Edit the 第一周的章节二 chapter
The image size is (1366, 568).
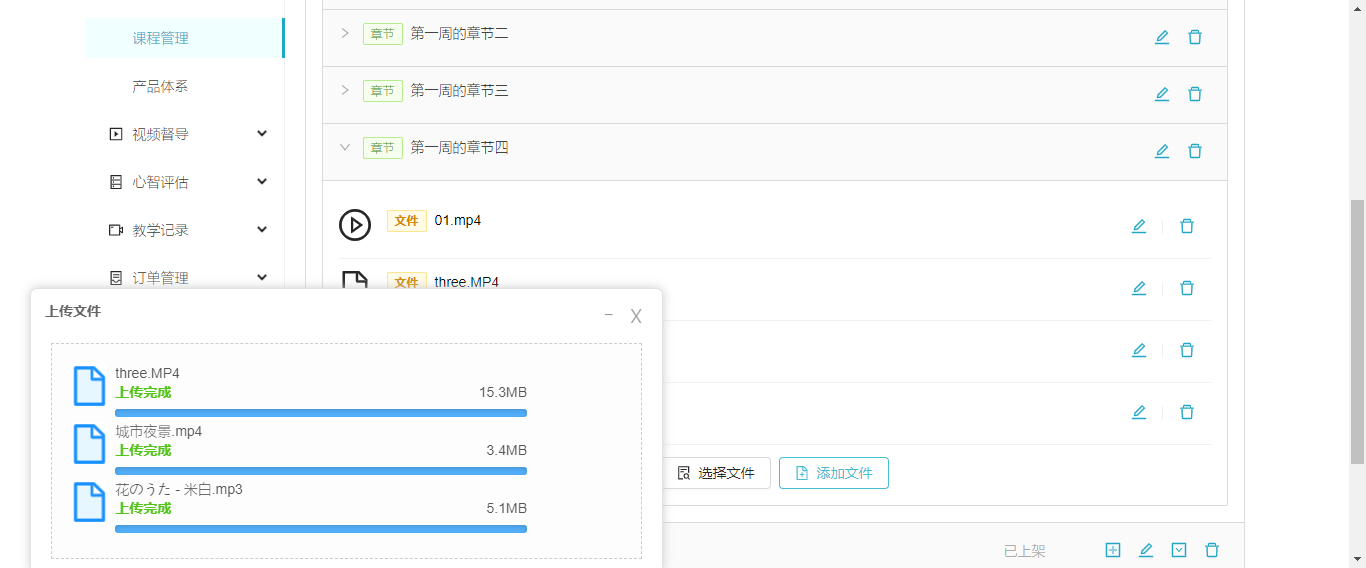tap(1162, 37)
